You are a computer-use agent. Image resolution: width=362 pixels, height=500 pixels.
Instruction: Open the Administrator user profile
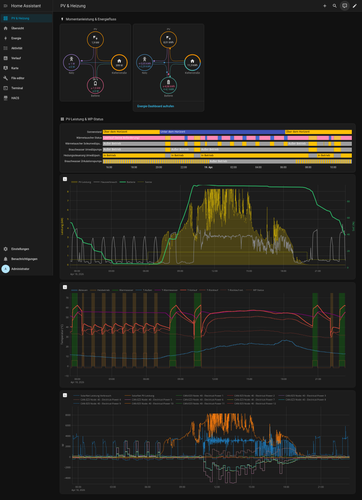(x=26, y=269)
